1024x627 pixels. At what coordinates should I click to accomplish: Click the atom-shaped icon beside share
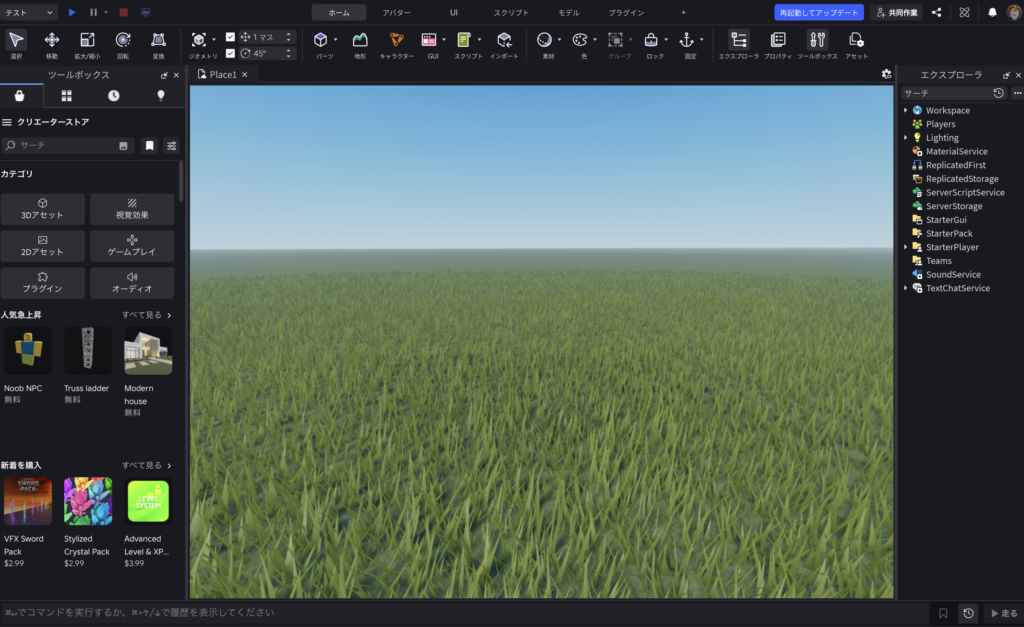(965, 12)
